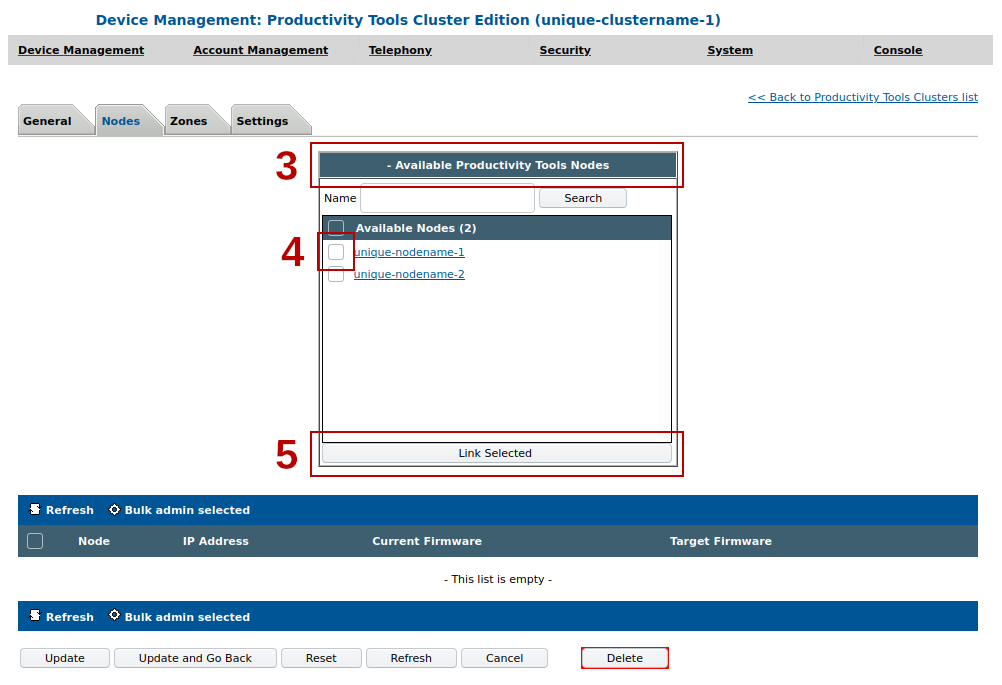Click the Available Nodes (2) header text
The width and height of the screenshot is (1002, 685).
tap(415, 228)
